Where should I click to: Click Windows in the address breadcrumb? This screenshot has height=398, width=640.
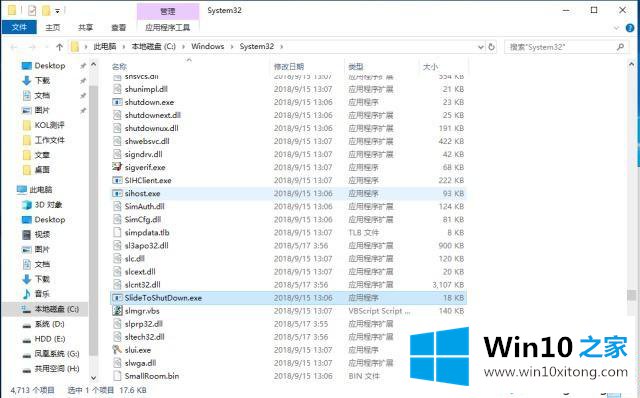coord(207,47)
